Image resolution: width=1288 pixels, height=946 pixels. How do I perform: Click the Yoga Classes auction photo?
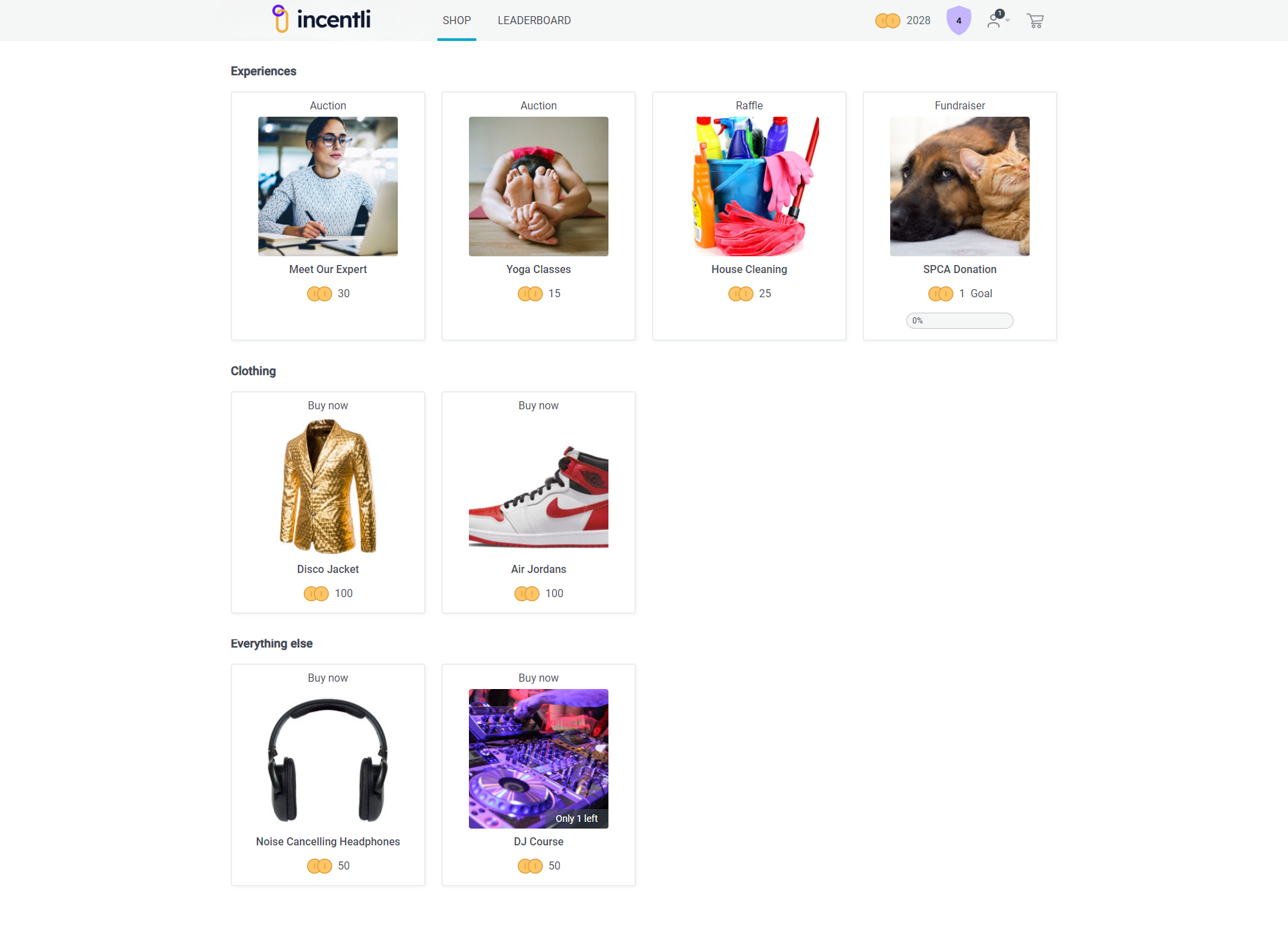pos(539,187)
